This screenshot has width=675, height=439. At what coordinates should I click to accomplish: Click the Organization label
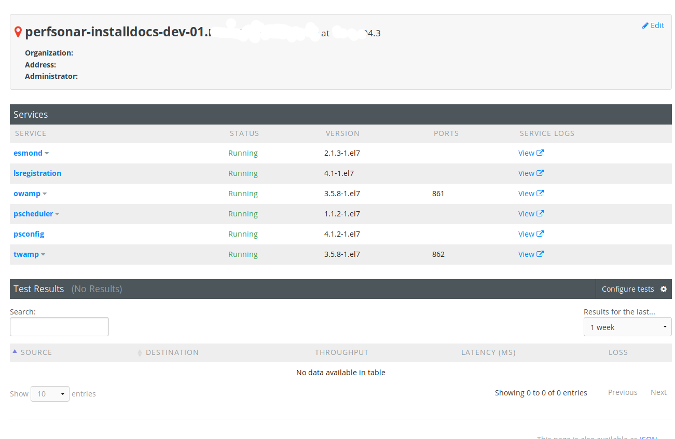[x=49, y=53]
